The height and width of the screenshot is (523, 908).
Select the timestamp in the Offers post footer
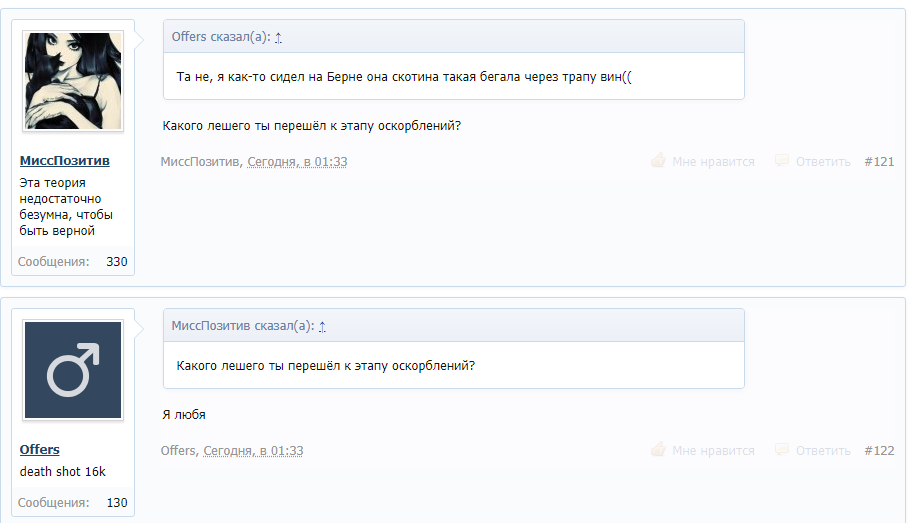click(253, 451)
